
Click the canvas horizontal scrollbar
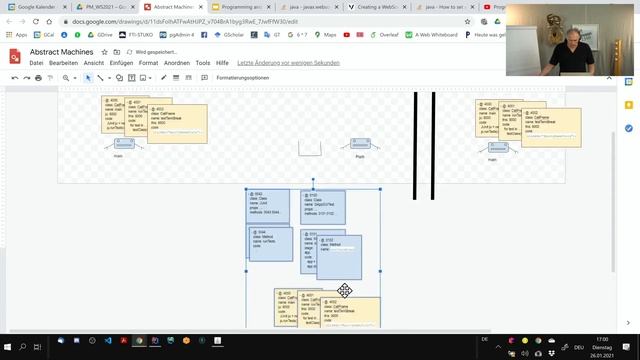point(250,331)
